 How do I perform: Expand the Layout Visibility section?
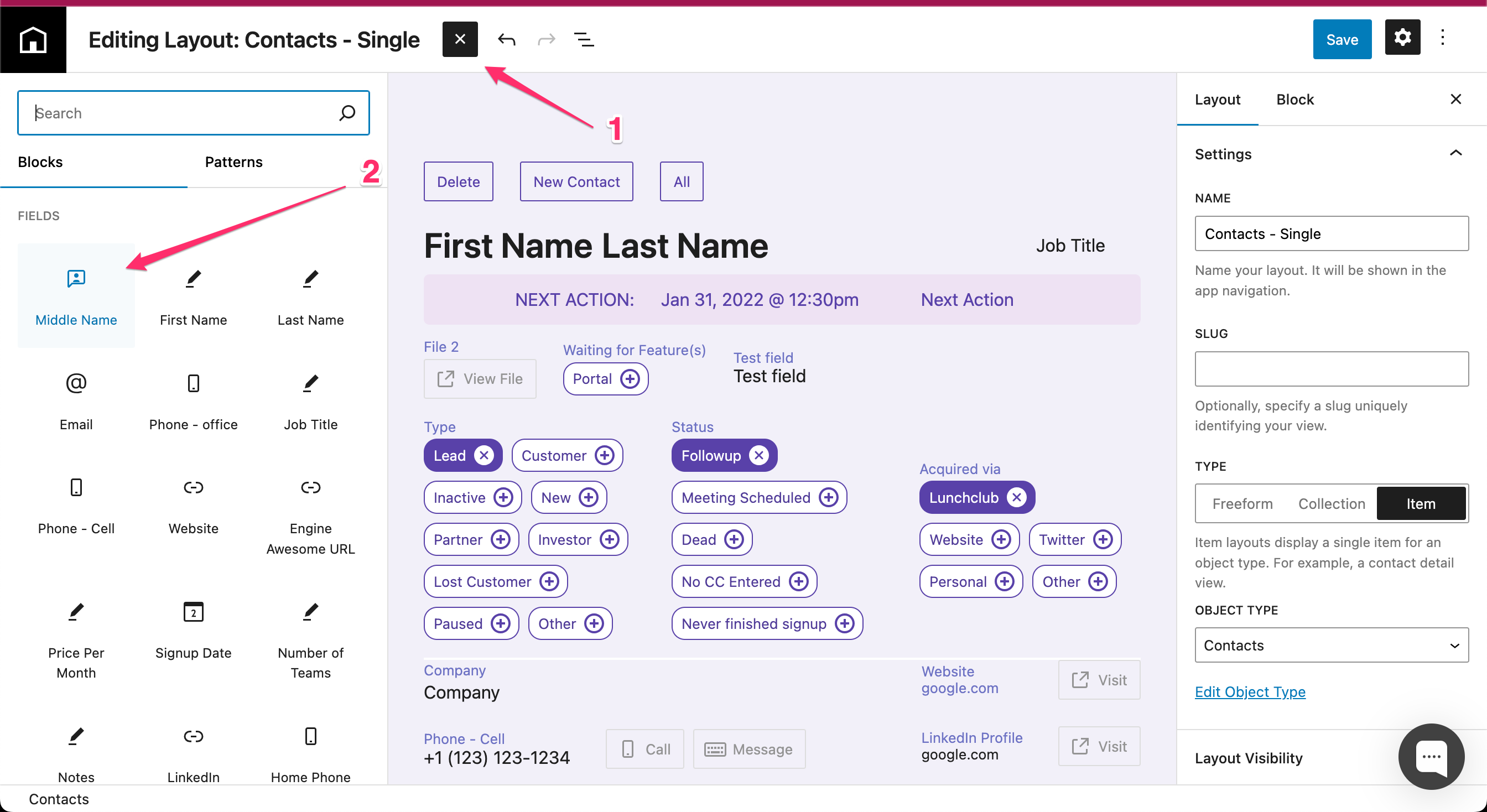(1248, 758)
